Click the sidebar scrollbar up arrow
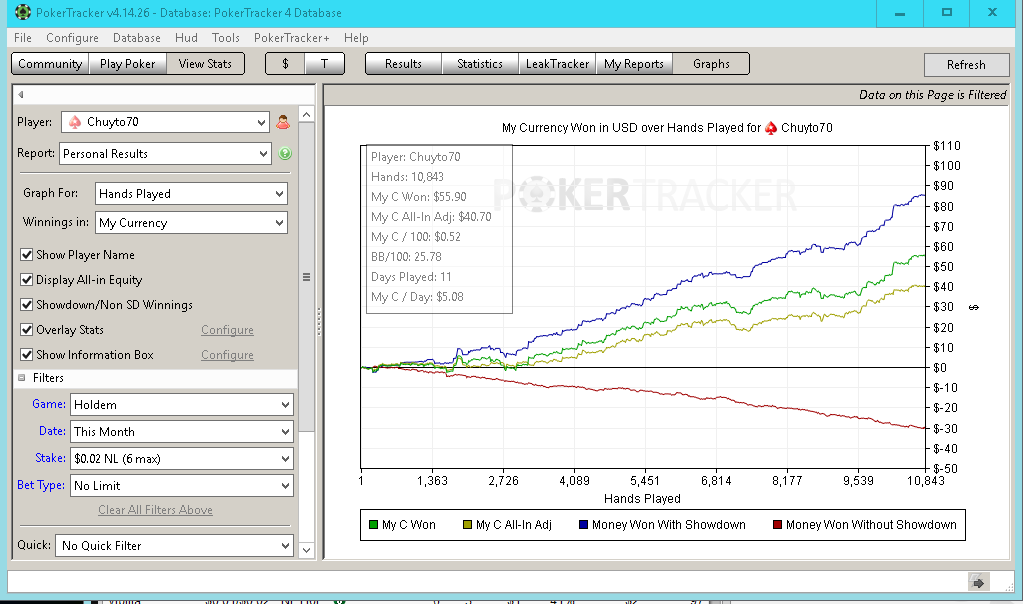The width and height of the screenshot is (1023, 604). tap(307, 114)
